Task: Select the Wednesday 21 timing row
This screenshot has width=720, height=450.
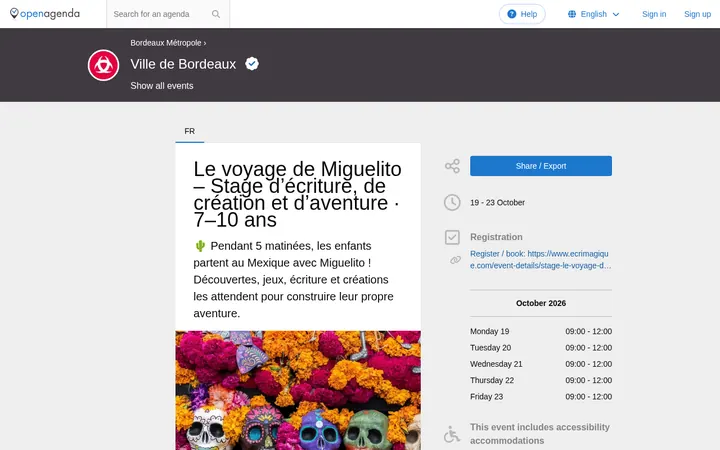Action: tap(540, 364)
